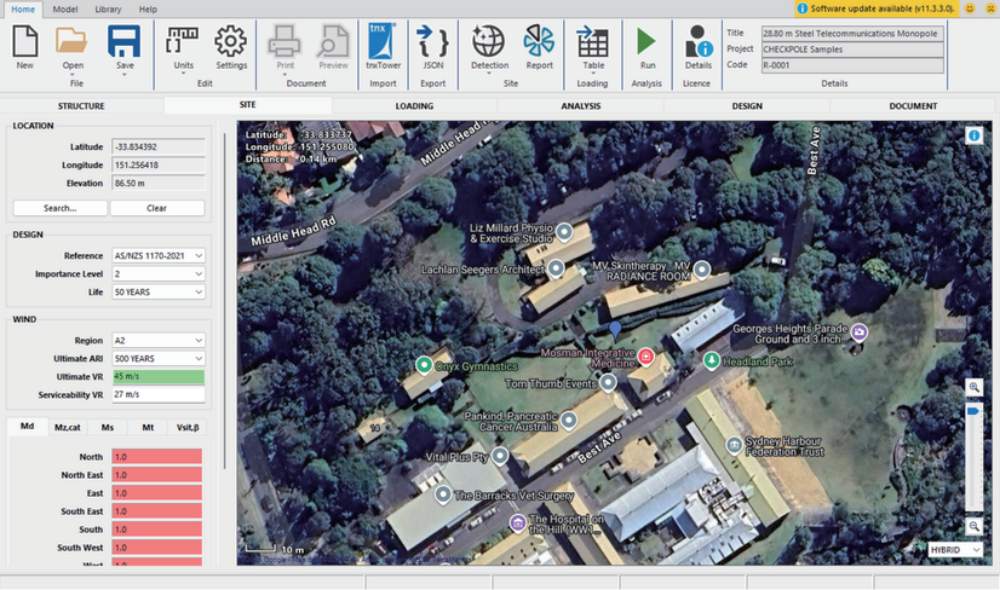Open licence Details icon
Screen dimensions: 1000x590
[x=698, y=42]
